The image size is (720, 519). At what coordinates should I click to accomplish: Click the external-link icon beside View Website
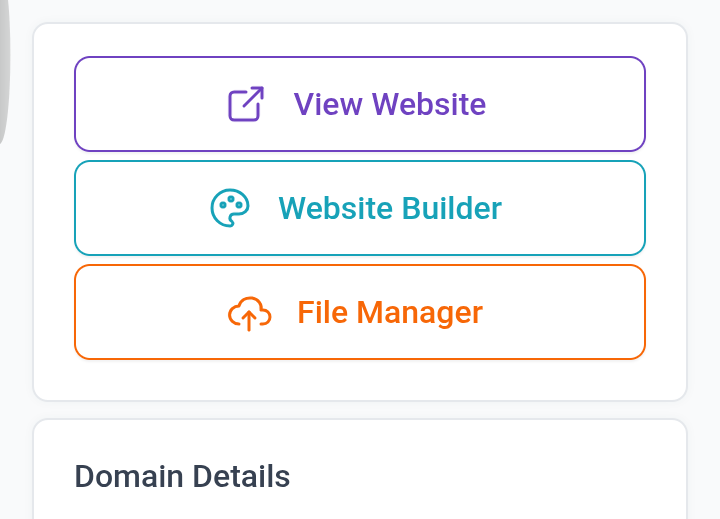[246, 104]
